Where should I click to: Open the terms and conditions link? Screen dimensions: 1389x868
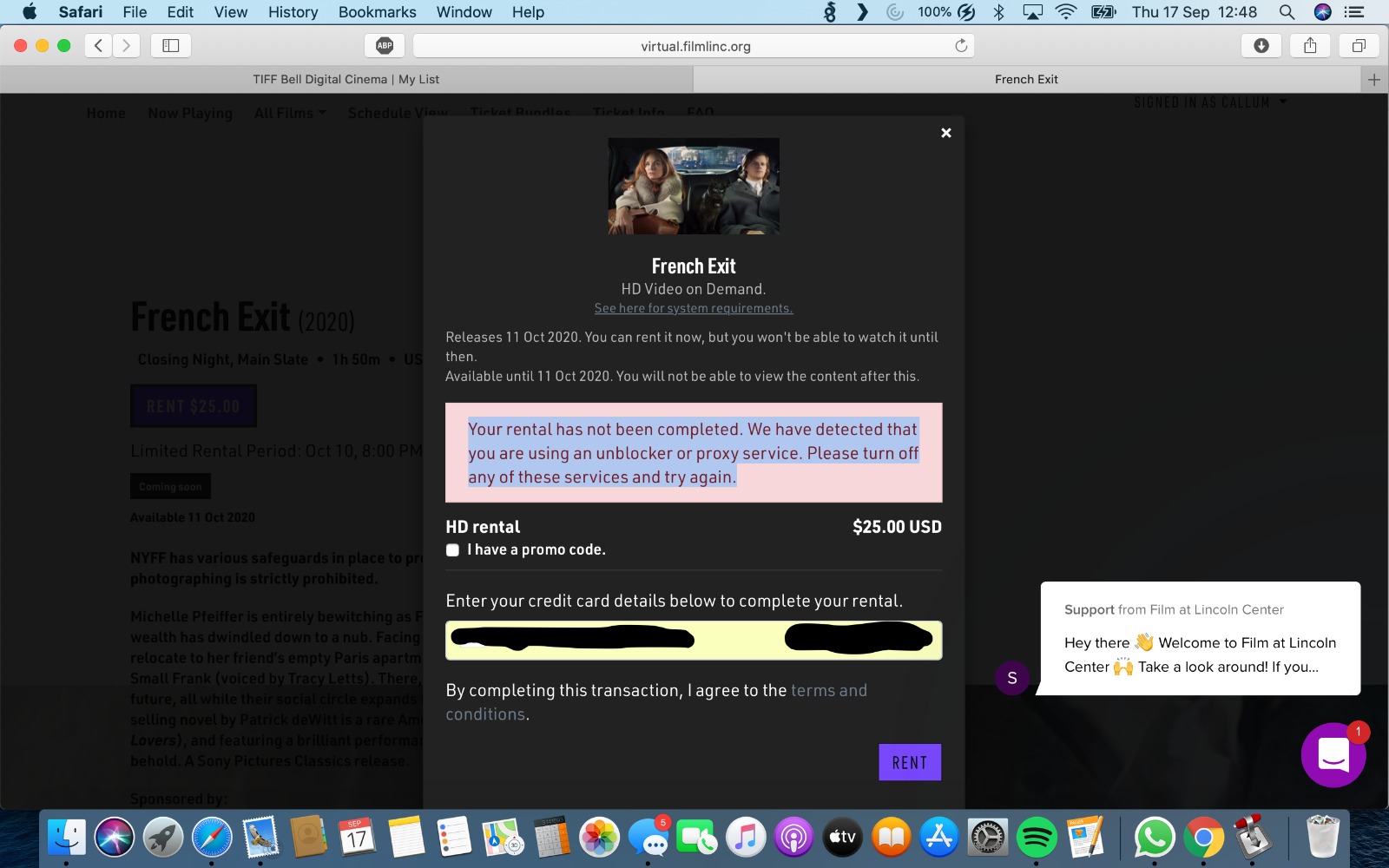tap(656, 702)
